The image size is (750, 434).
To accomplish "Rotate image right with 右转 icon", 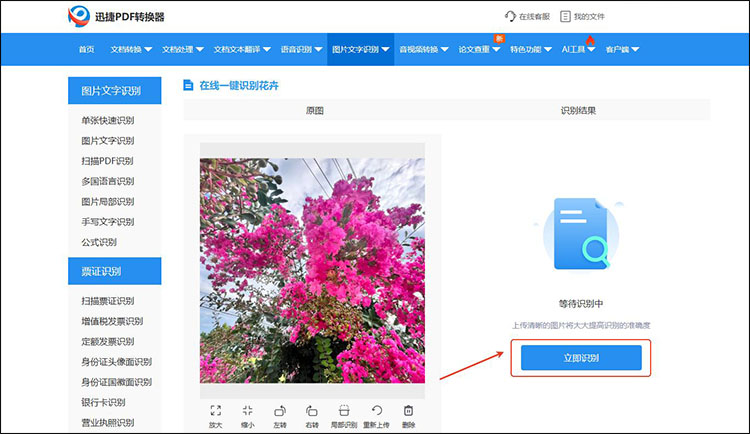I will click(312, 411).
